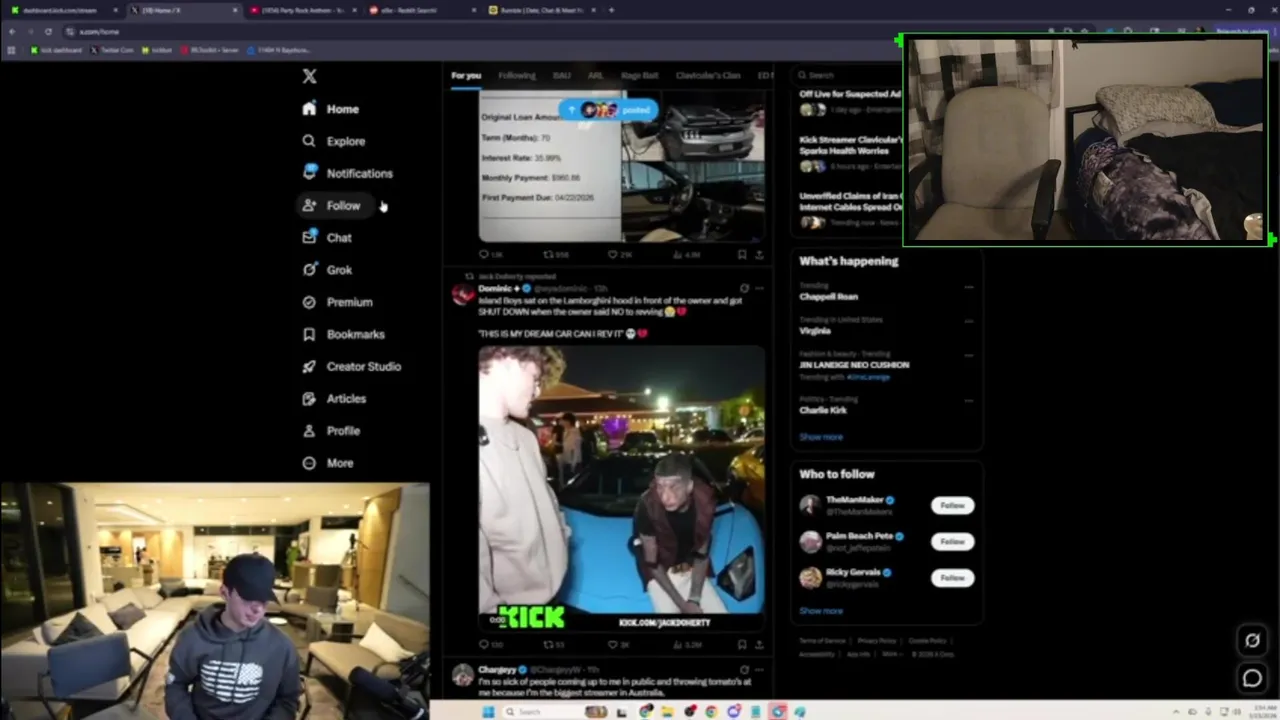Viewport: 1280px width, 720px height.
Task: Click the Windows Start button
Action: tap(488, 711)
